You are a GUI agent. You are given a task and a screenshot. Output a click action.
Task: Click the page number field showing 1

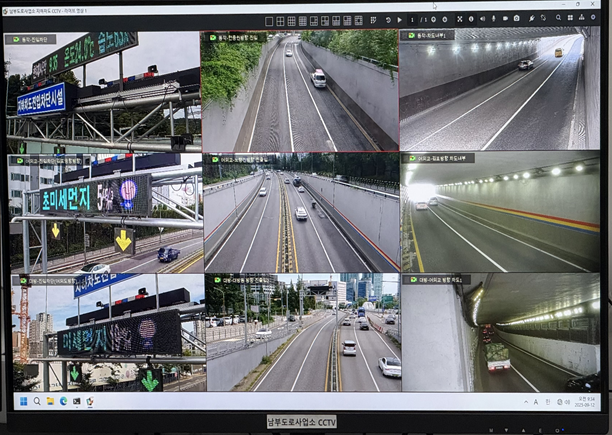click(411, 20)
